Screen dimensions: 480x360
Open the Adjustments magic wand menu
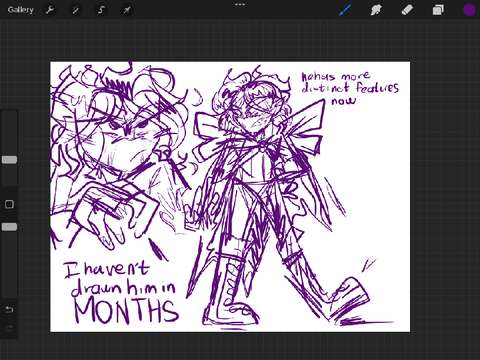point(76,10)
